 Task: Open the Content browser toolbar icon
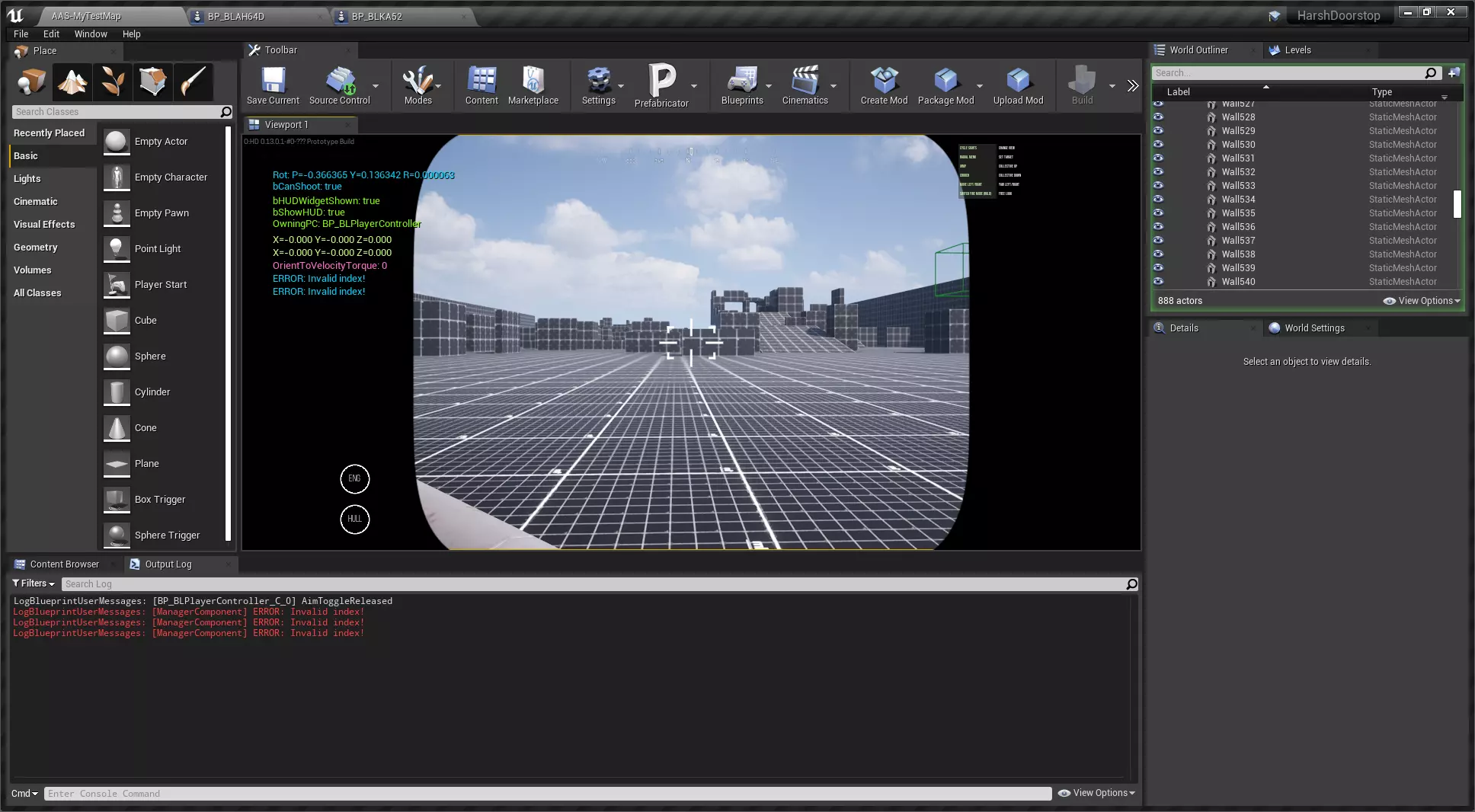click(x=482, y=81)
